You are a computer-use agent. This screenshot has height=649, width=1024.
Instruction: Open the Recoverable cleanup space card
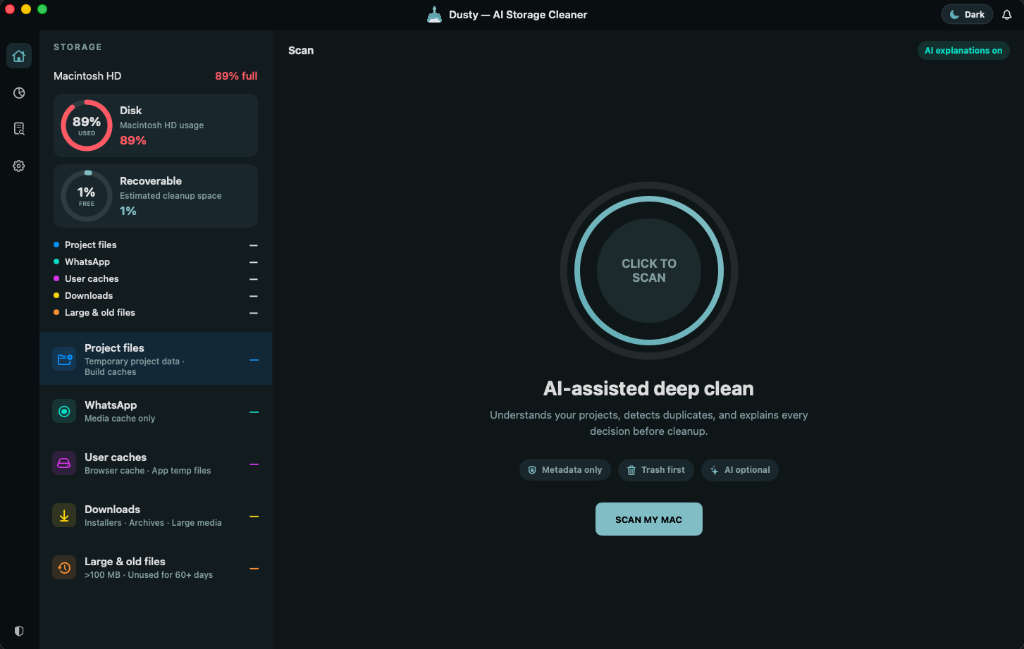click(x=155, y=196)
